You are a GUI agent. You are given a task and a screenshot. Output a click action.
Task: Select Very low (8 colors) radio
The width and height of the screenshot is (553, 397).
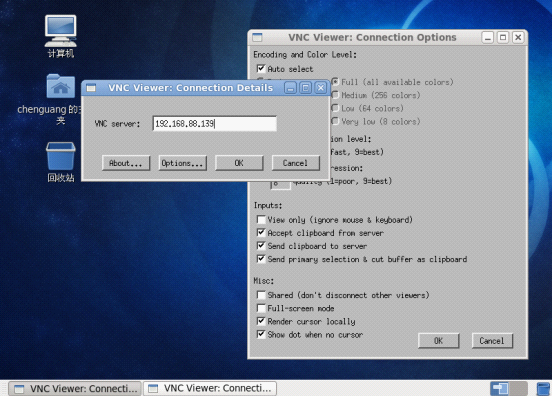click(335, 121)
